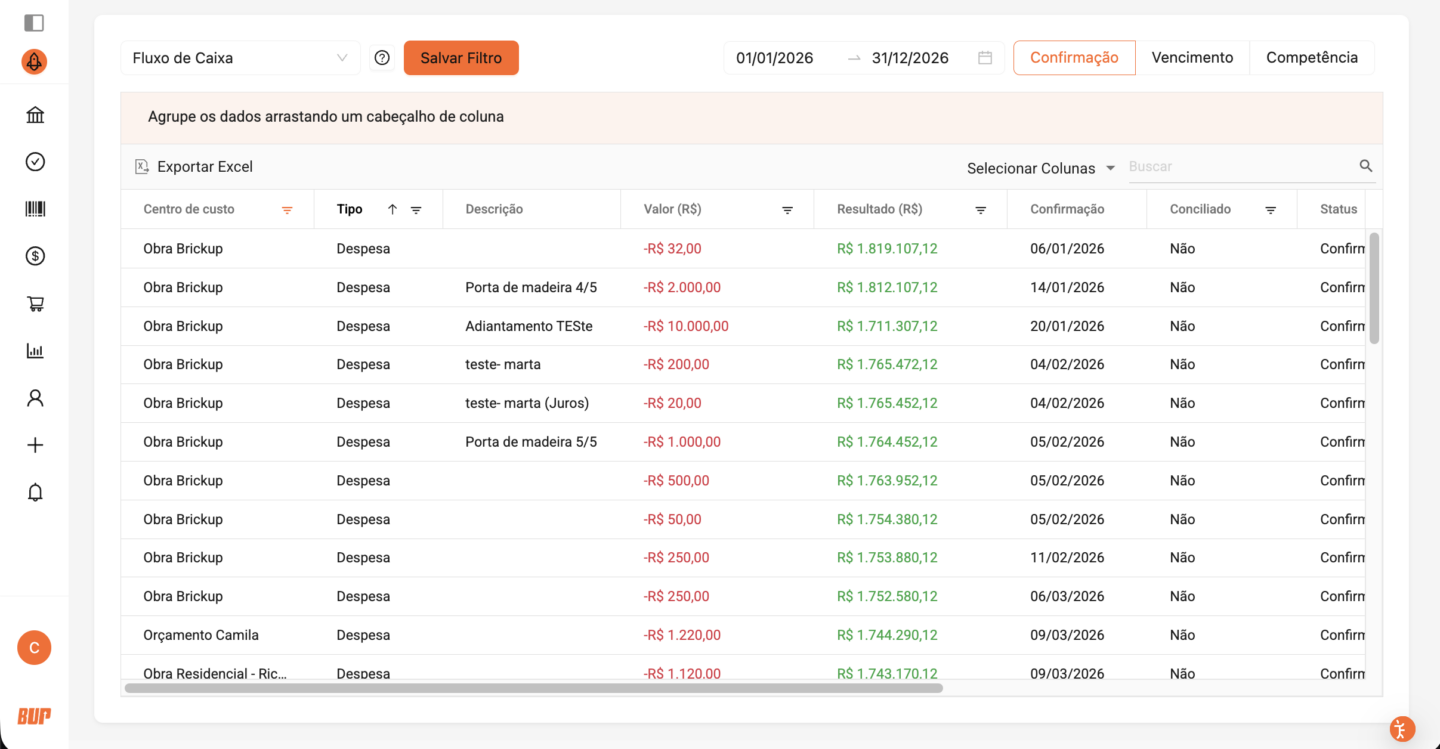The width and height of the screenshot is (1440, 749).
Task: Open the bar chart icon in sidebar
Action: [x=35, y=351]
